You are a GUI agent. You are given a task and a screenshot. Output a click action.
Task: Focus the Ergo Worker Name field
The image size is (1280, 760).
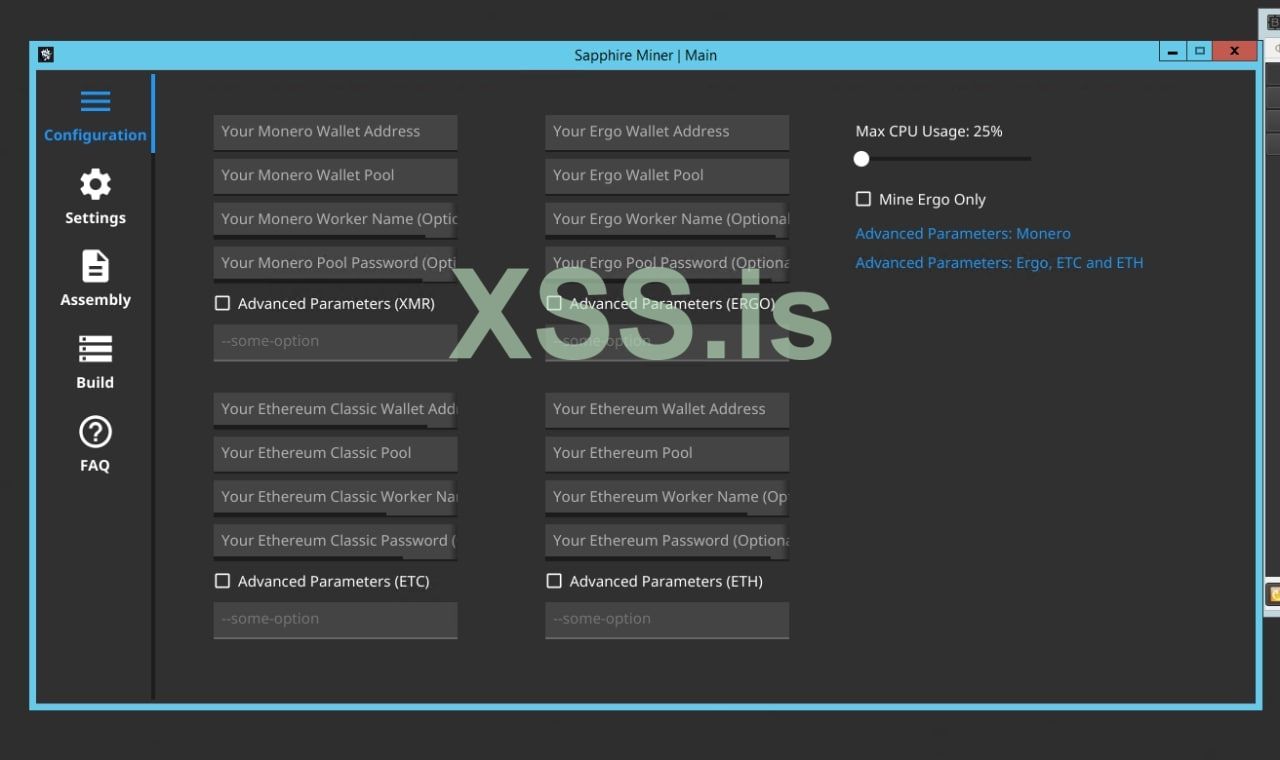[x=667, y=220]
